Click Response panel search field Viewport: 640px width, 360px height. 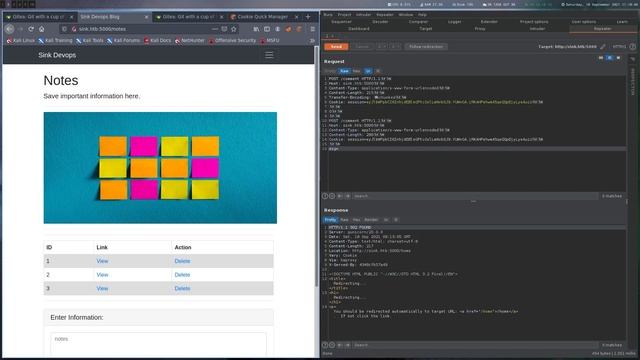475,345
